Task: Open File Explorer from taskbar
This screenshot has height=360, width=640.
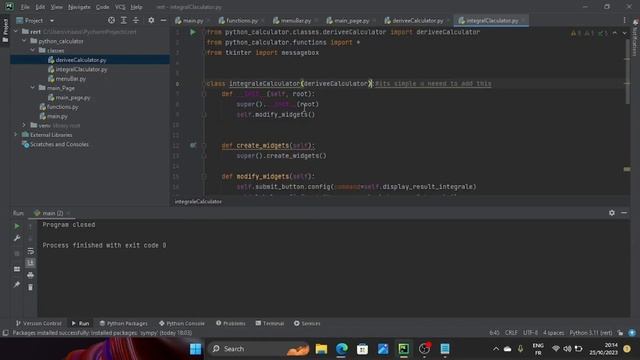Action: coord(321,349)
